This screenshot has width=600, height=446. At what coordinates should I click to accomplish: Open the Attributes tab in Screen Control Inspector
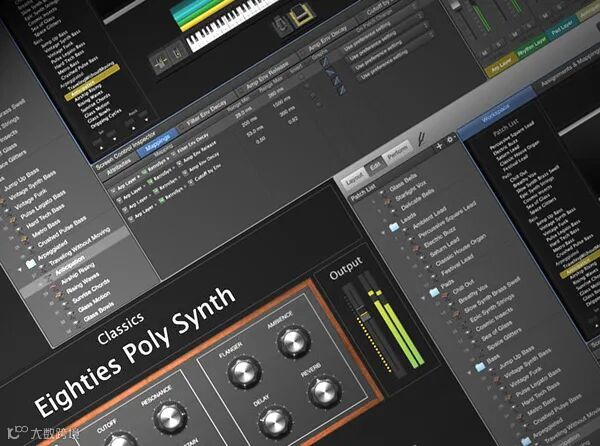(x=119, y=168)
